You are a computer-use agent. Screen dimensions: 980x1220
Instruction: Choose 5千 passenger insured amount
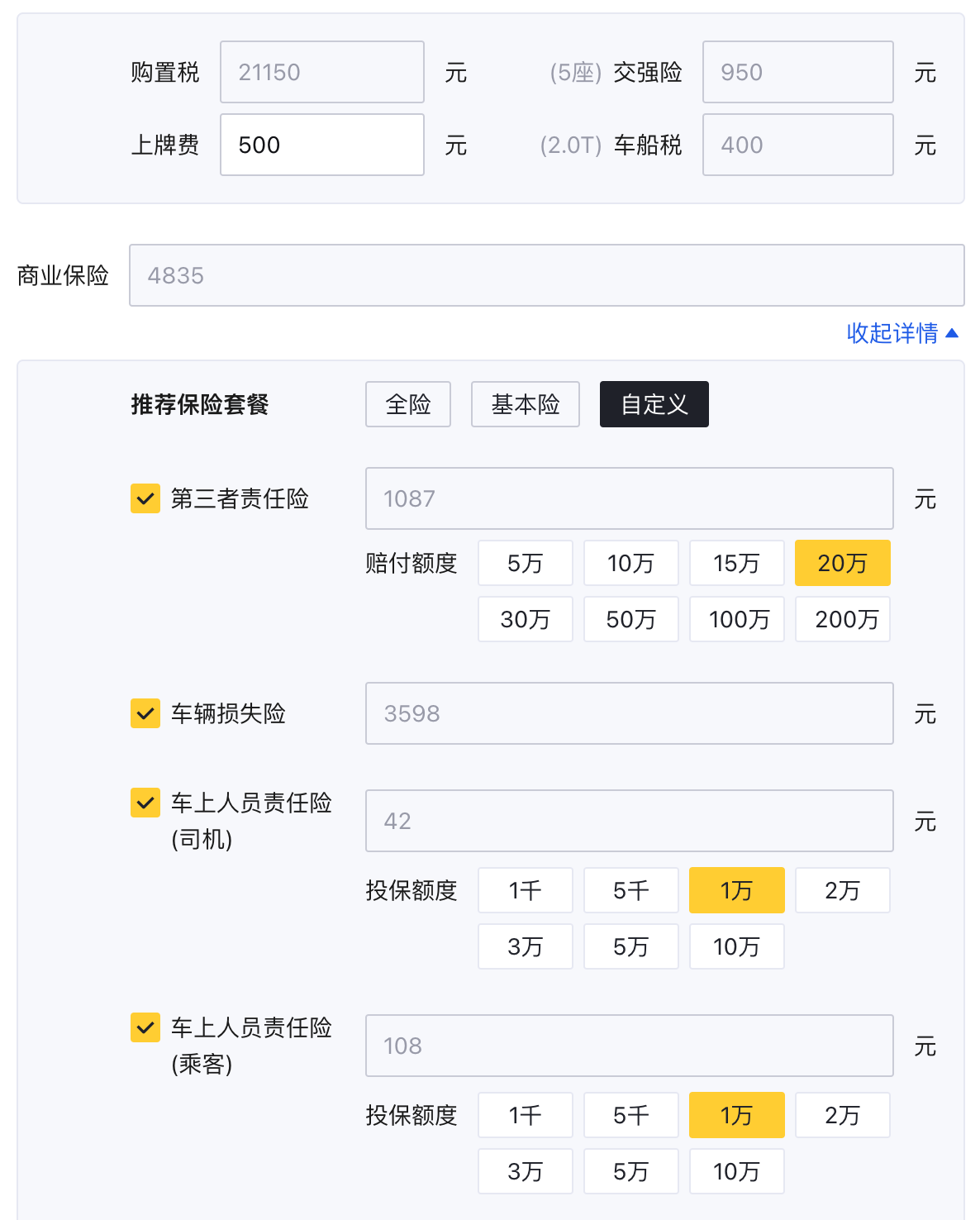tap(630, 1115)
